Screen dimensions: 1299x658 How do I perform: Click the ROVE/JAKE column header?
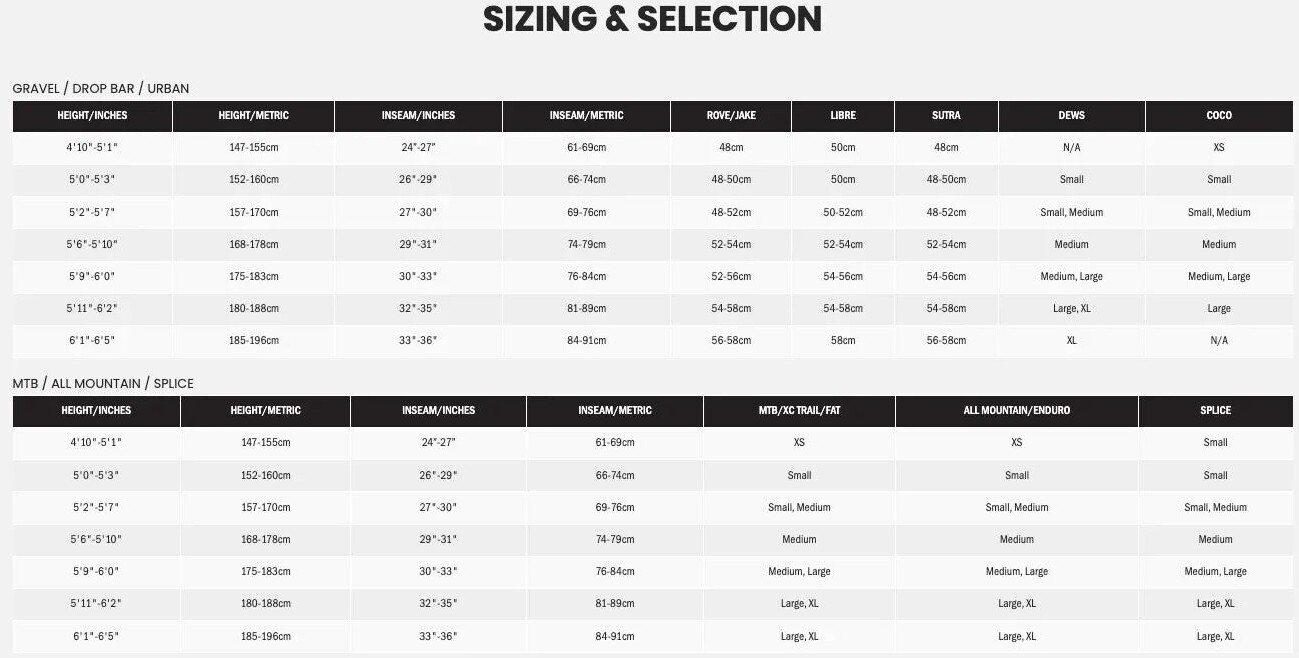click(731, 116)
